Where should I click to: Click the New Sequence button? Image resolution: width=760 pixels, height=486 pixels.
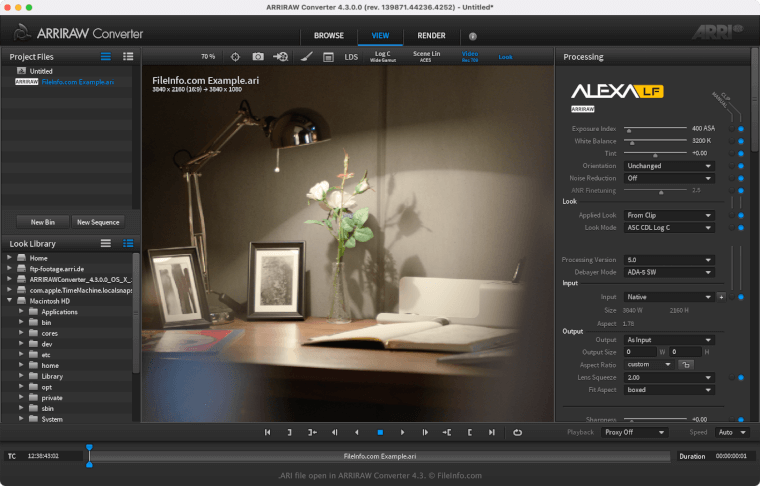[98, 222]
